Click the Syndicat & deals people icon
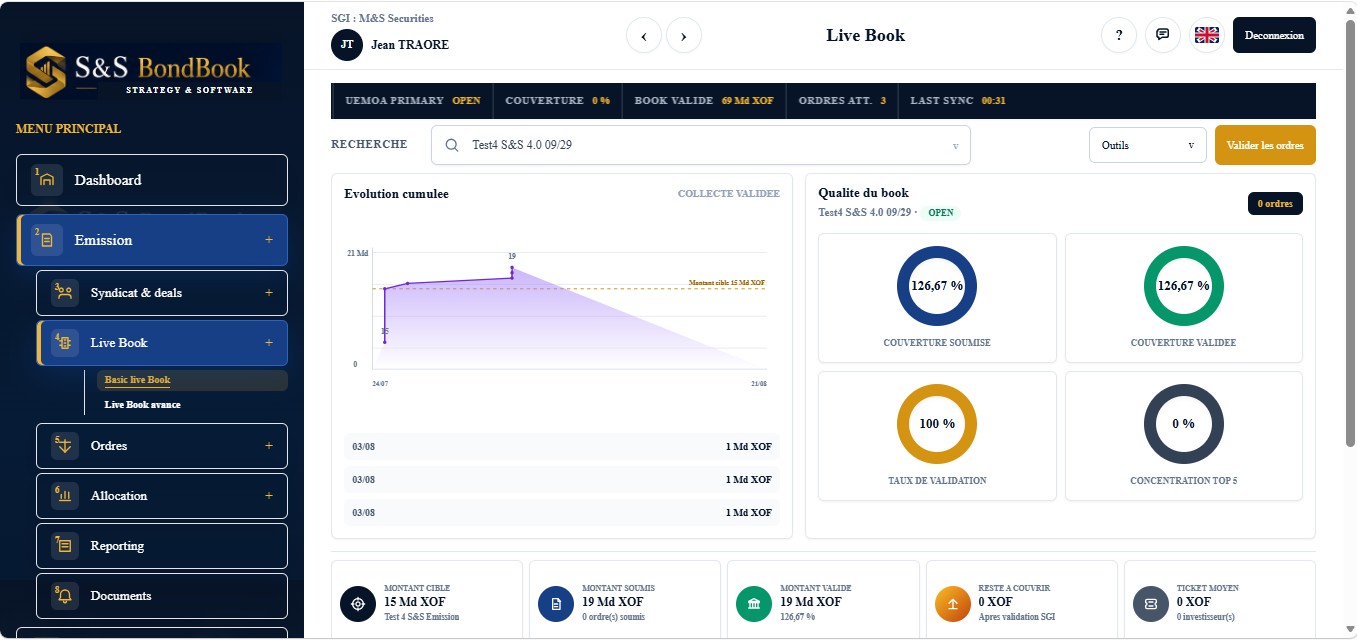The height and width of the screenshot is (642, 1357). tap(64, 293)
